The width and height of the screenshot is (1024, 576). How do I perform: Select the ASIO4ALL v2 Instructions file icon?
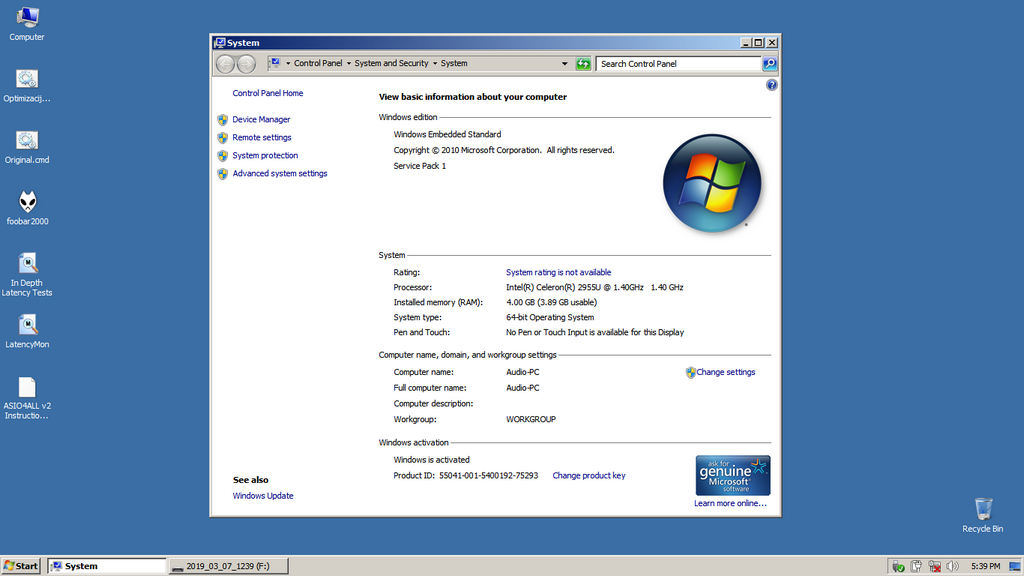coord(27,387)
